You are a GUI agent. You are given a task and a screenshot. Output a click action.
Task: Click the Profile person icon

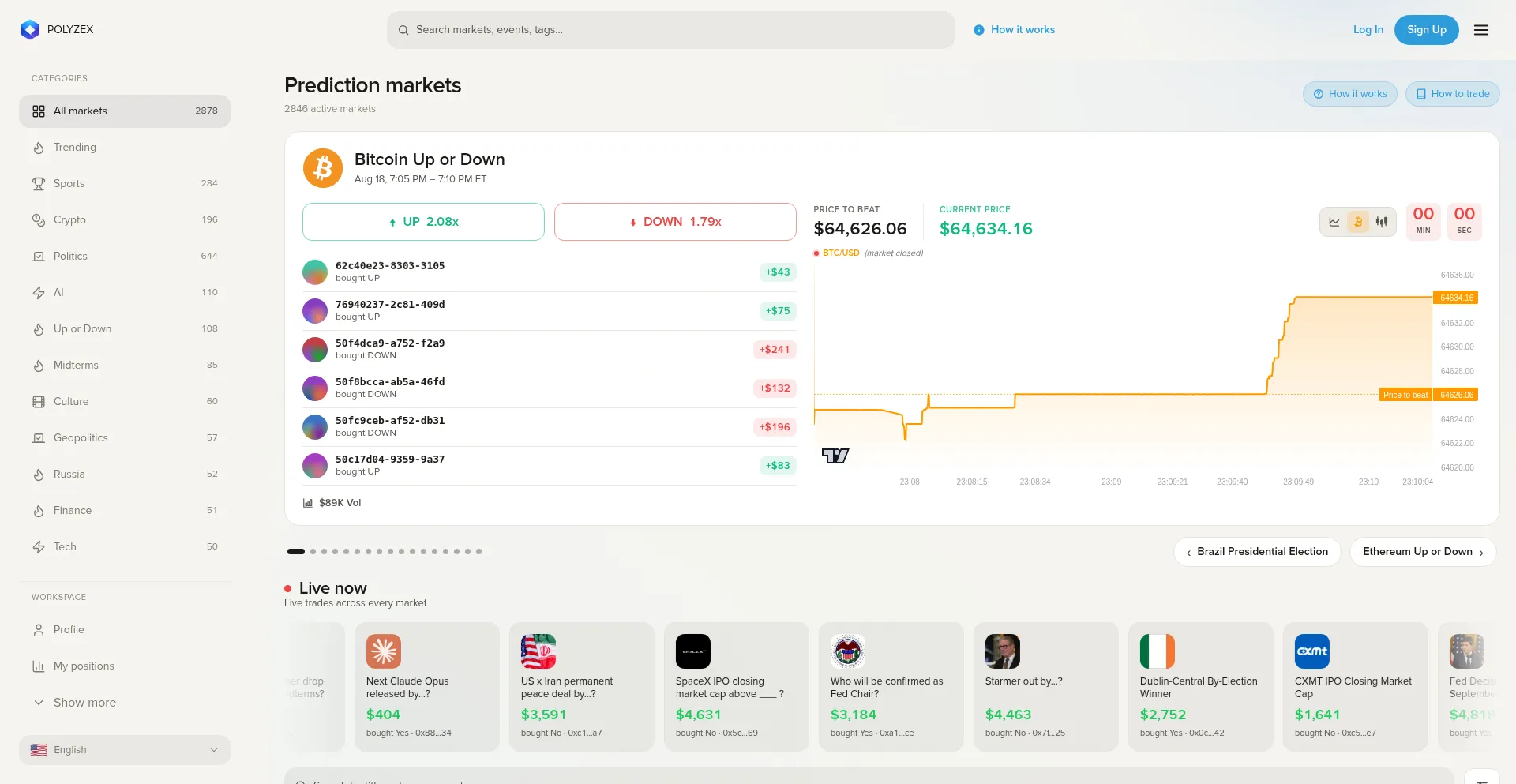click(39, 630)
